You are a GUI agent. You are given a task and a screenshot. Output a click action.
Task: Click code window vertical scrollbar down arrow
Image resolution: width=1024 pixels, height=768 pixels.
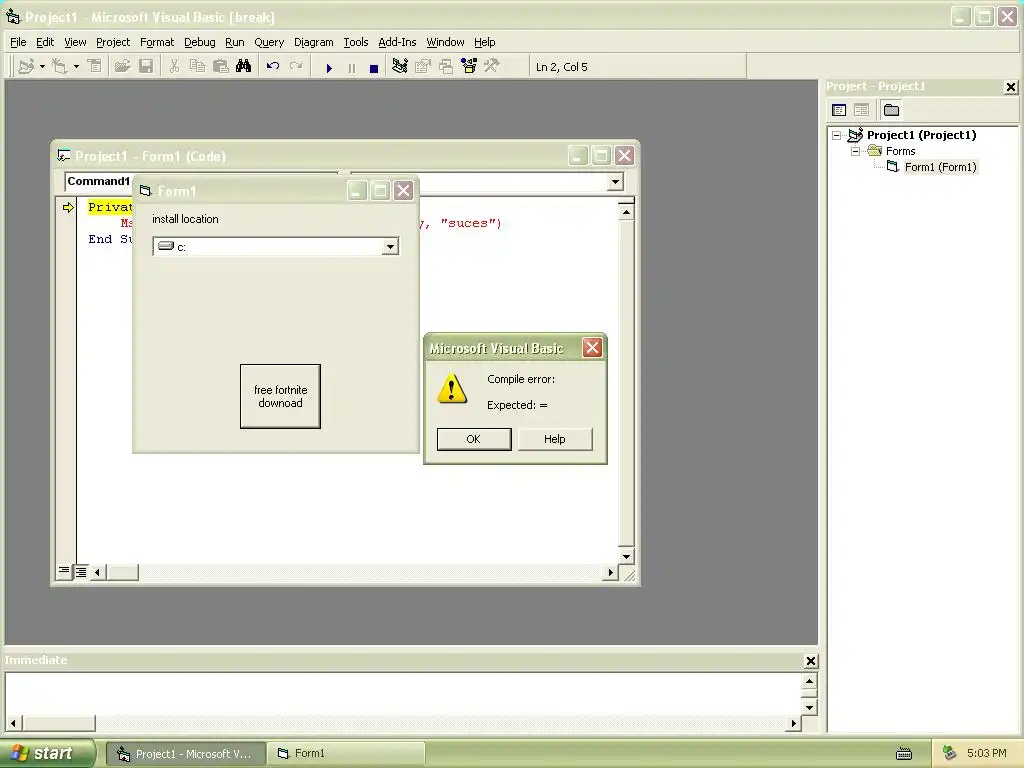pyautogui.click(x=626, y=556)
